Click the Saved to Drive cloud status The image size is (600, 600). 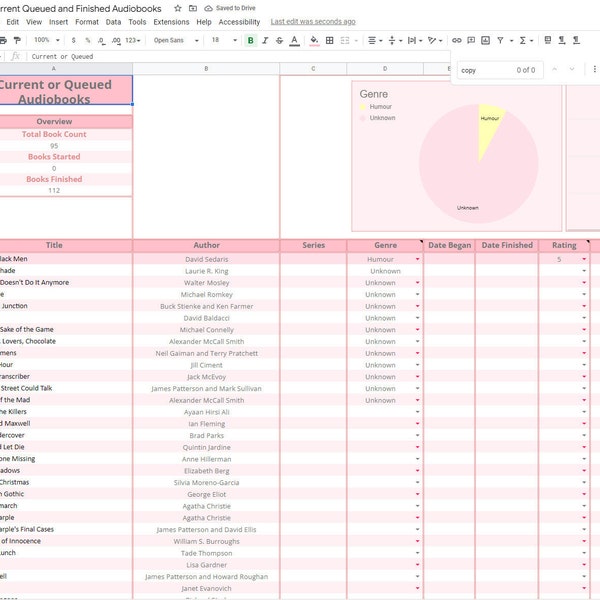230,8
